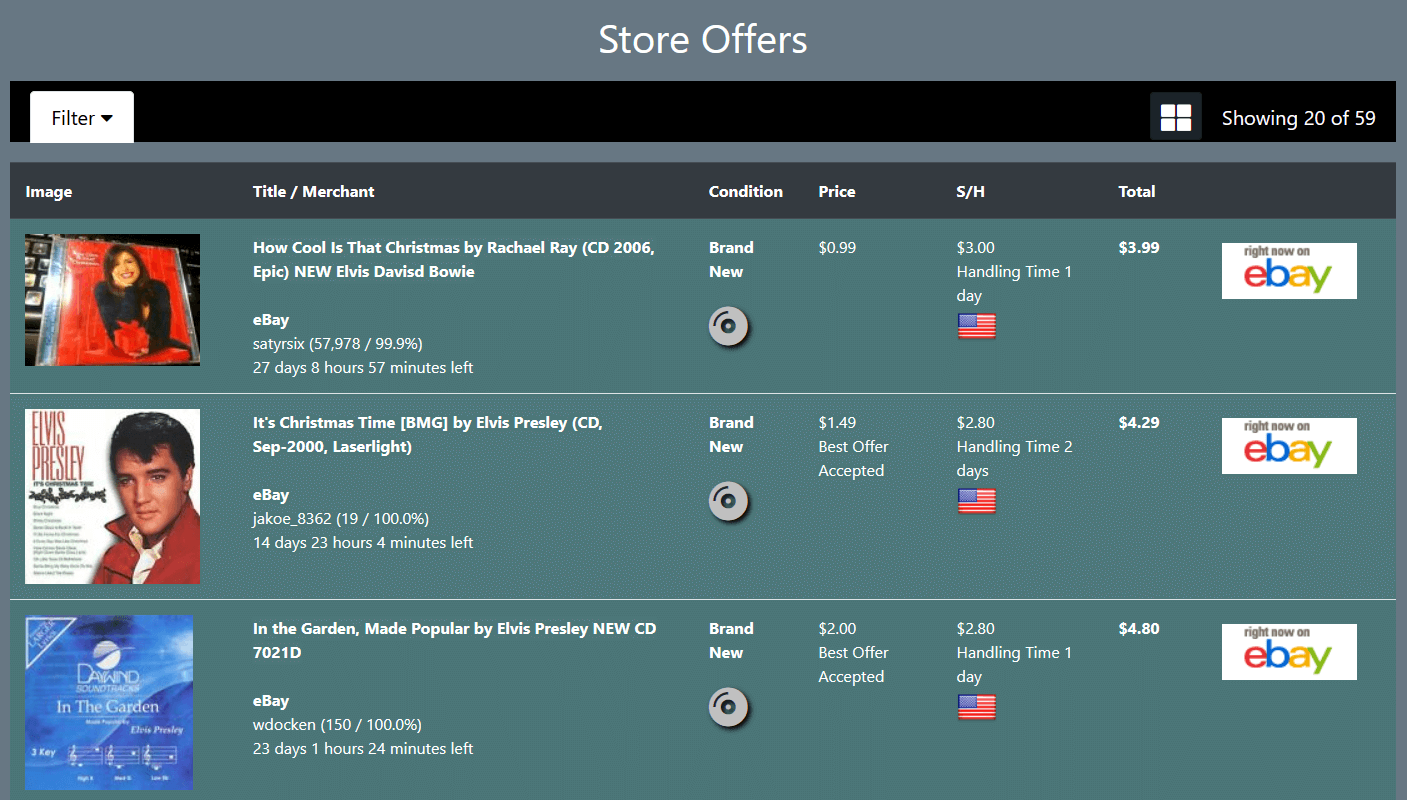Screen dimensions: 1407x800
Task: Click CD disc icon for Rachael Ray album
Action: coord(729,327)
